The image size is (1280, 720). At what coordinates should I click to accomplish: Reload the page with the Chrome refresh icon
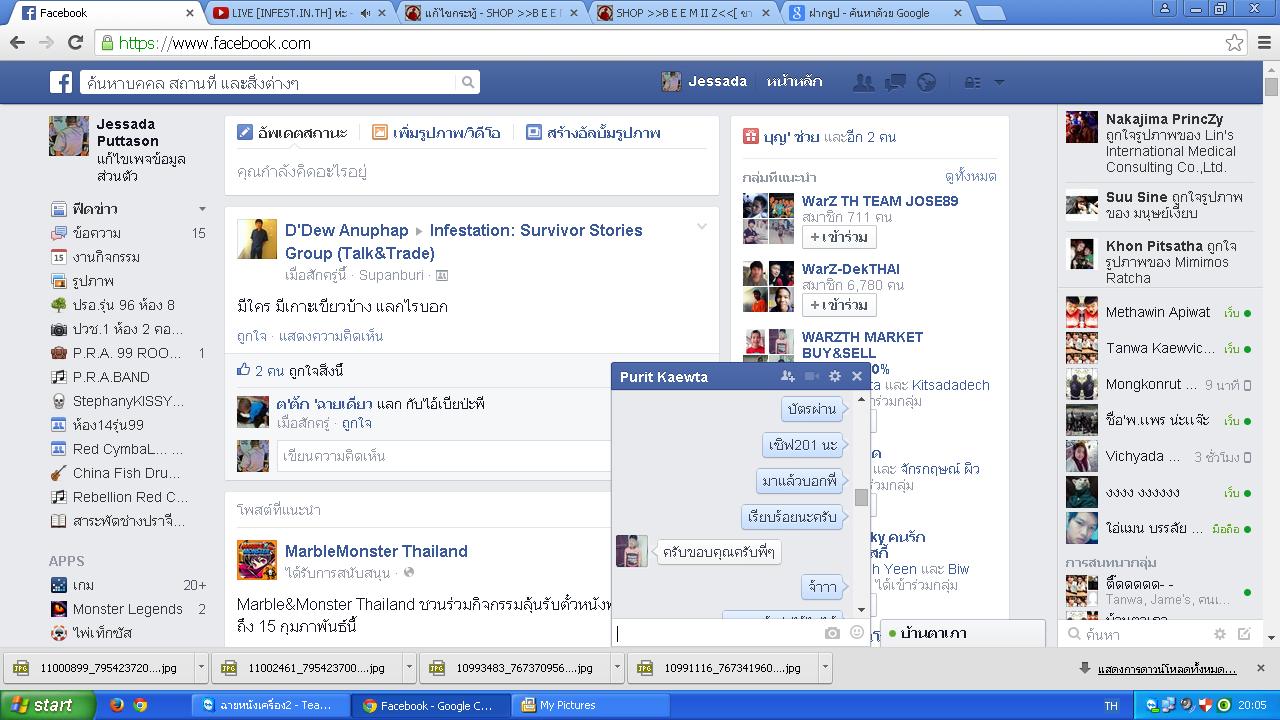[75, 43]
